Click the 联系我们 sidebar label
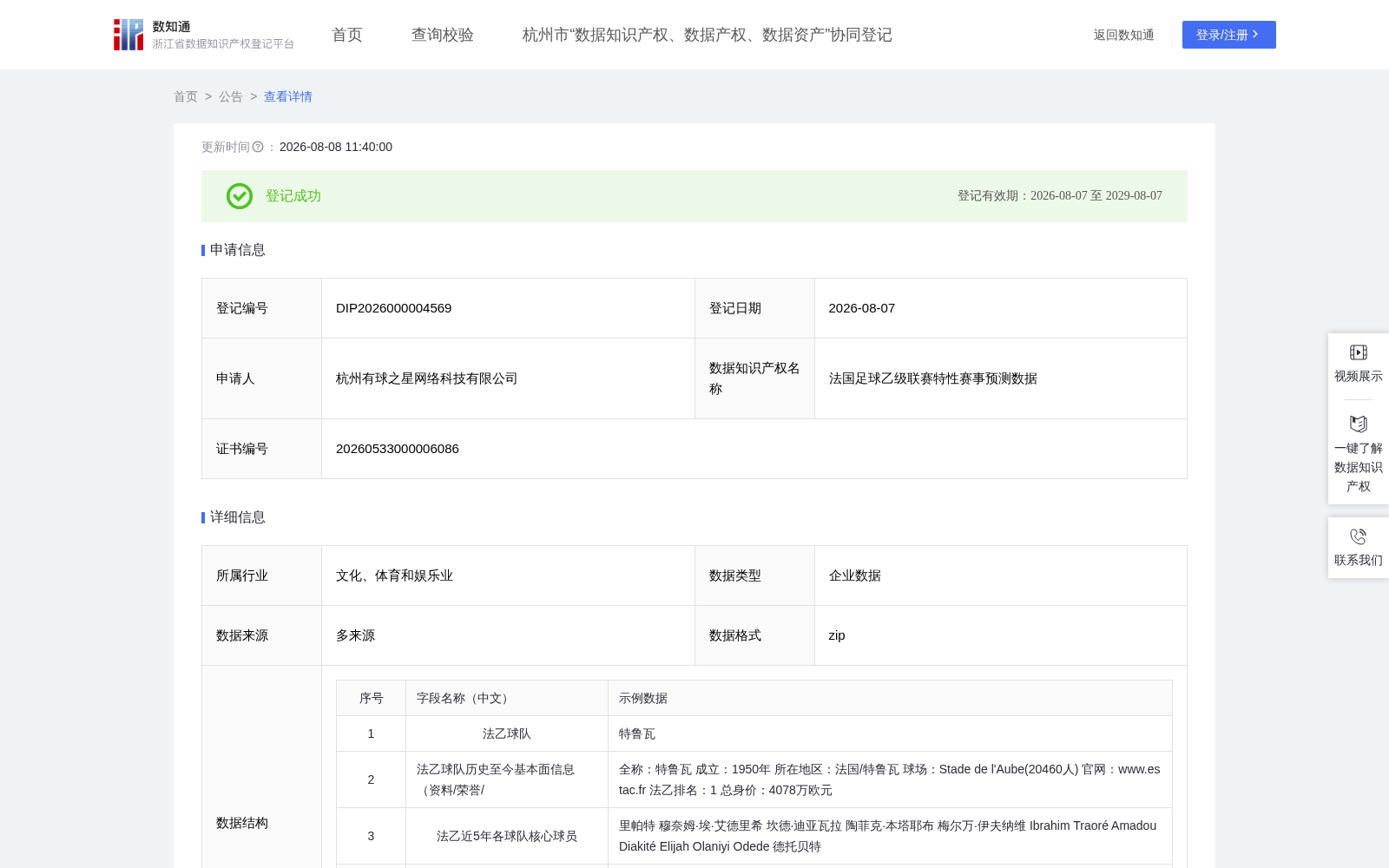The width and height of the screenshot is (1389, 868). pyautogui.click(x=1359, y=560)
